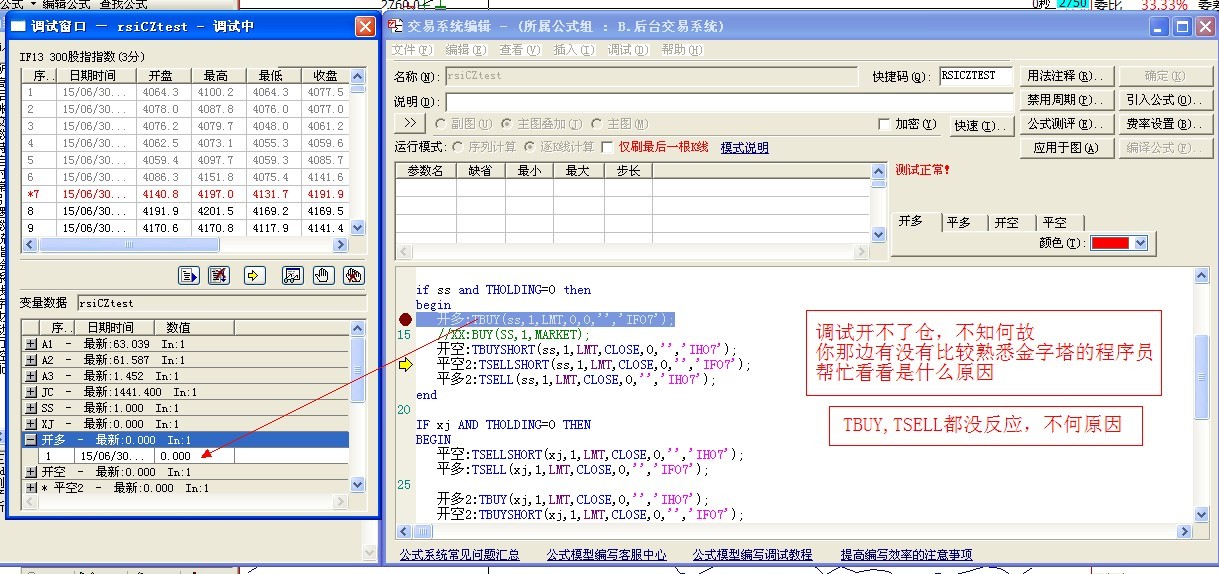Click the chart view icon in debug toolbar
The width and height of the screenshot is (1219, 574).
coord(292,275)
